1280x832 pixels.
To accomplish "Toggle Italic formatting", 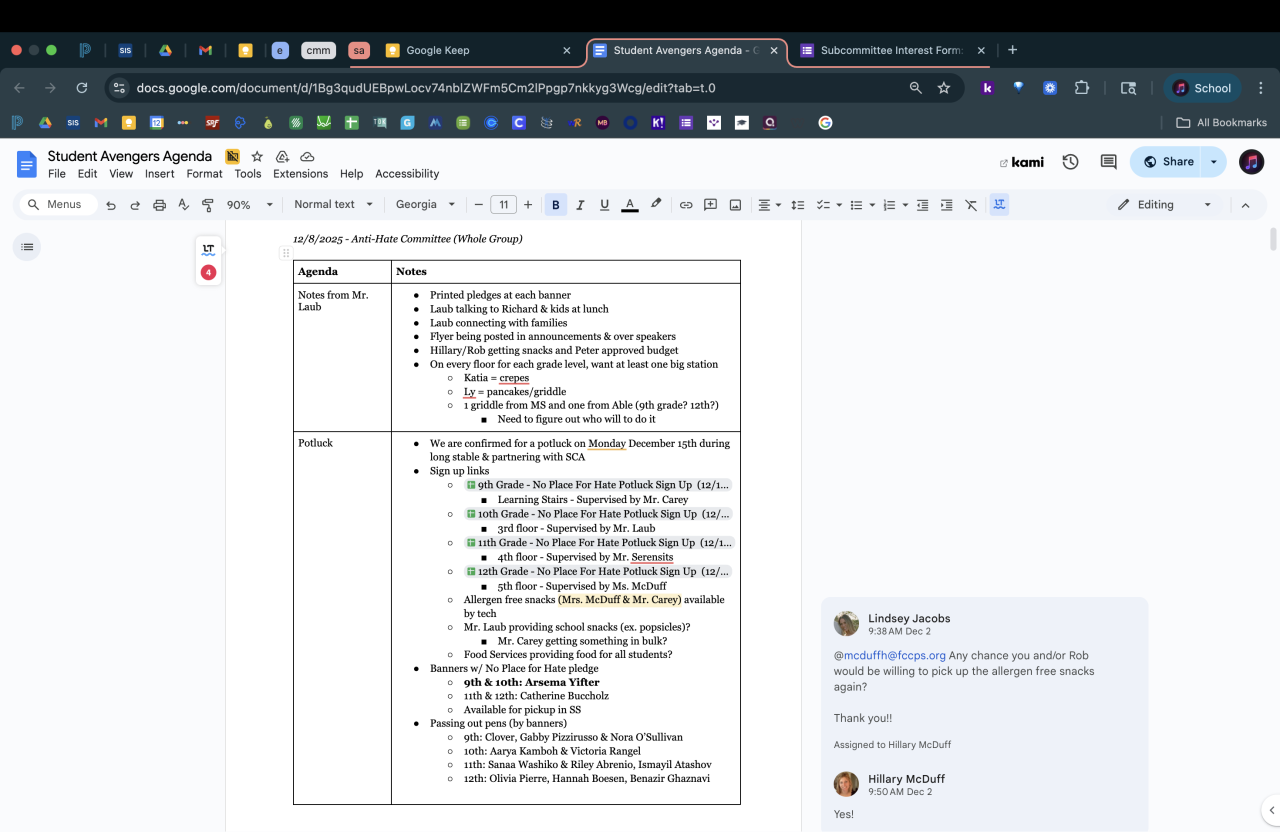I will point(580,205).
